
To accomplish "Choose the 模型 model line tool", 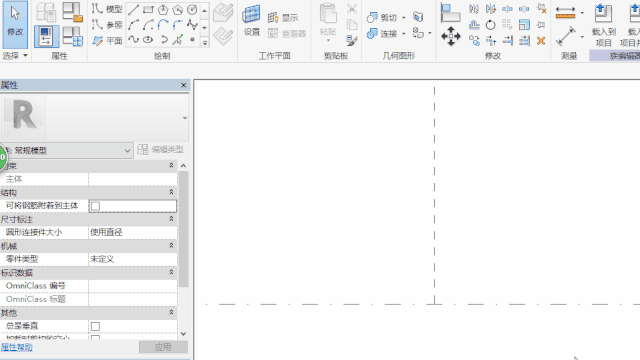I will click(107, 9).
